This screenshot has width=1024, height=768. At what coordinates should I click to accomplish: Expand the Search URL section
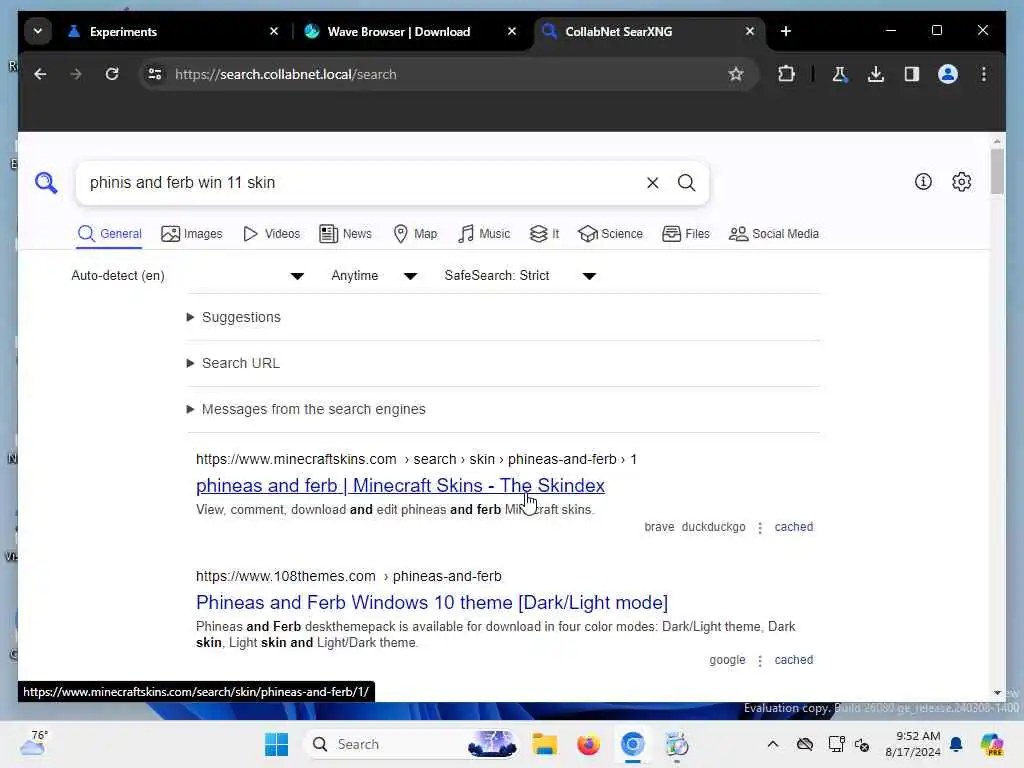[x=233, y=363]
